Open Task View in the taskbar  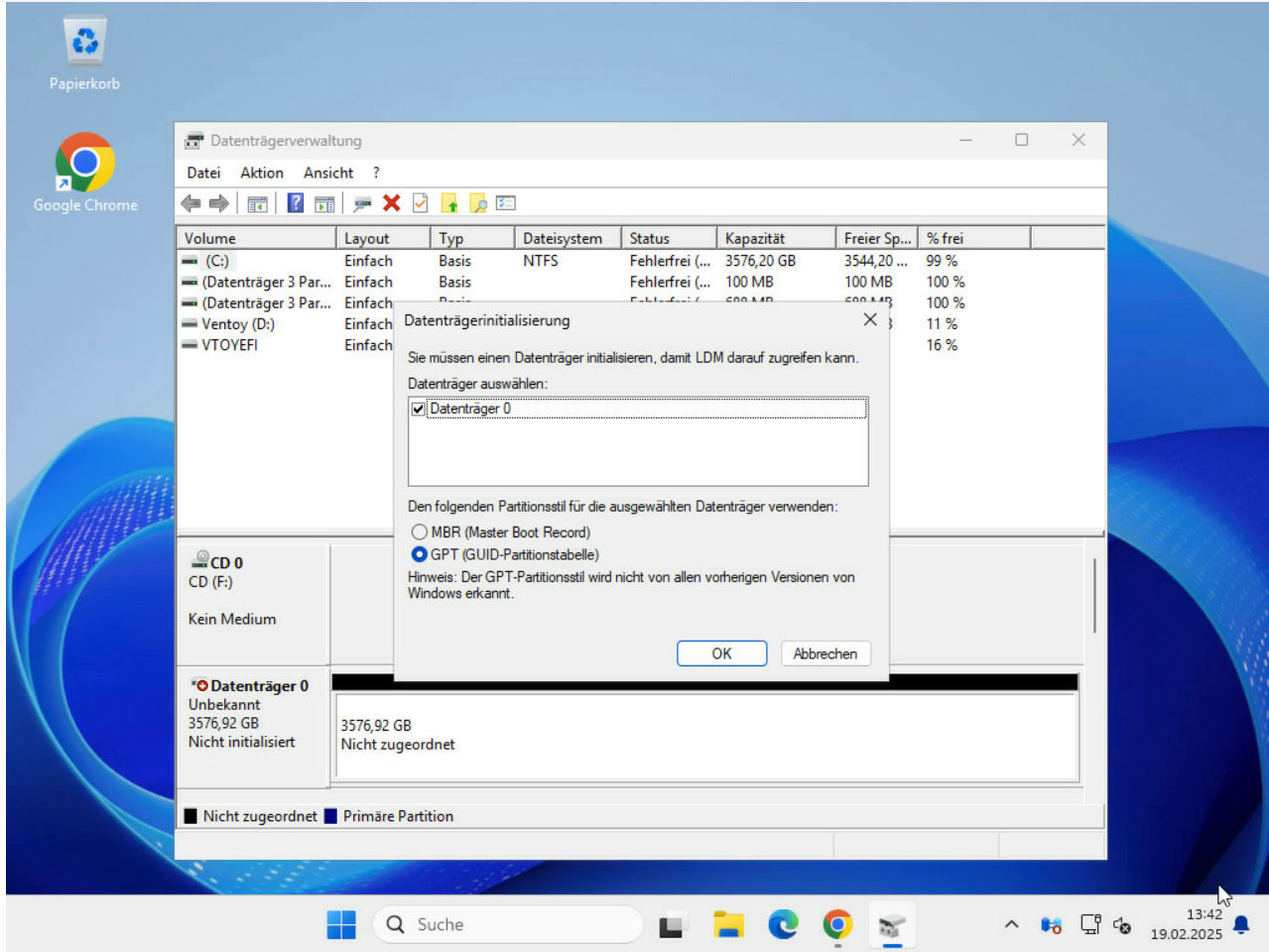673,924
